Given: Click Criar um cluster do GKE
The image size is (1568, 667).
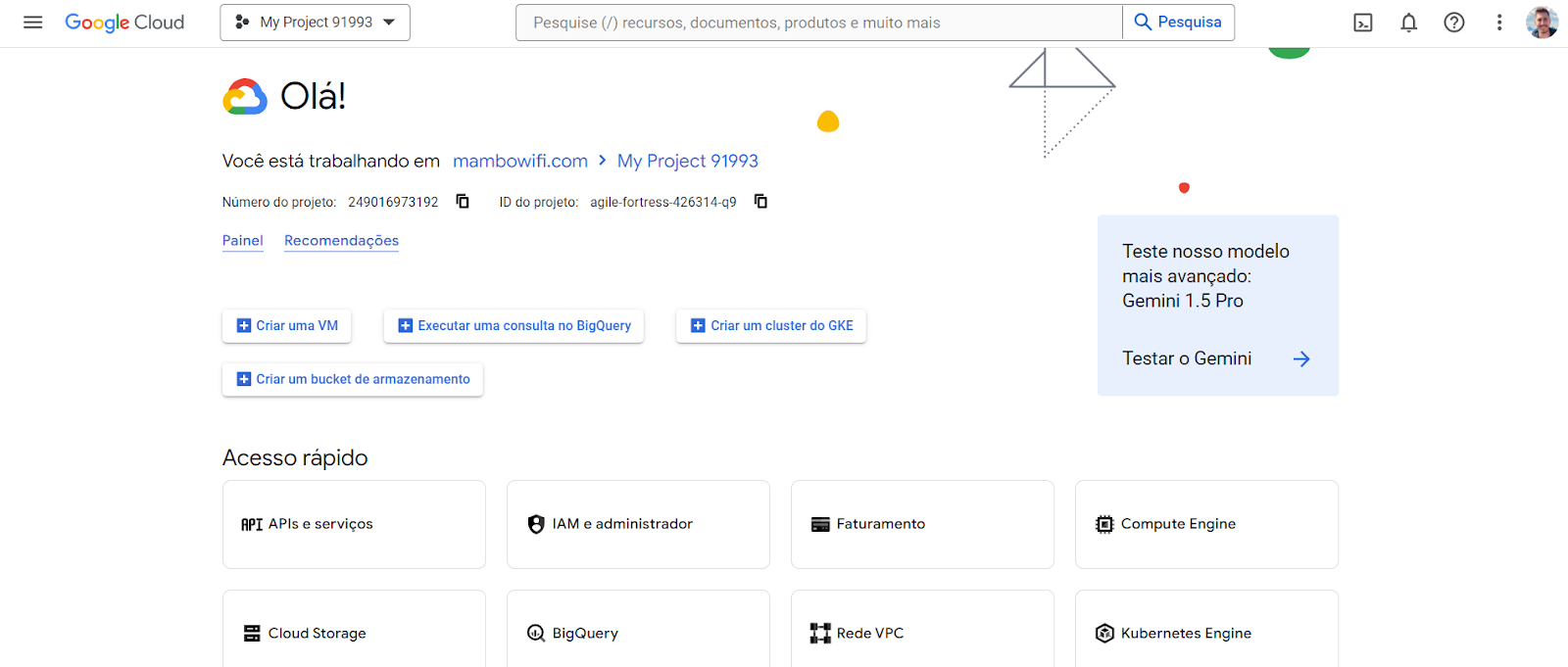Looking at the screenshot, I should click(x=771, y=326).
